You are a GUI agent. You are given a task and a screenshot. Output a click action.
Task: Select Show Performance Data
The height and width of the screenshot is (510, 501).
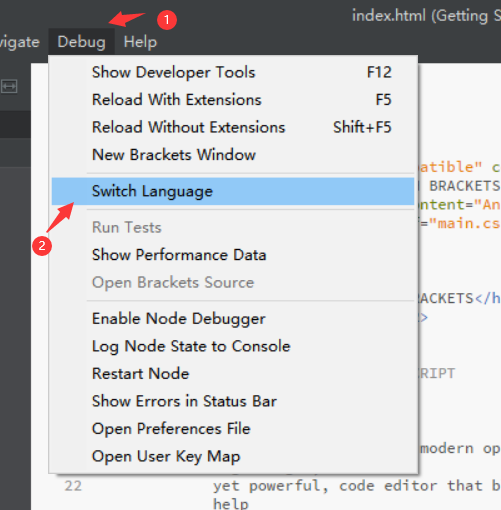point(233,255)
